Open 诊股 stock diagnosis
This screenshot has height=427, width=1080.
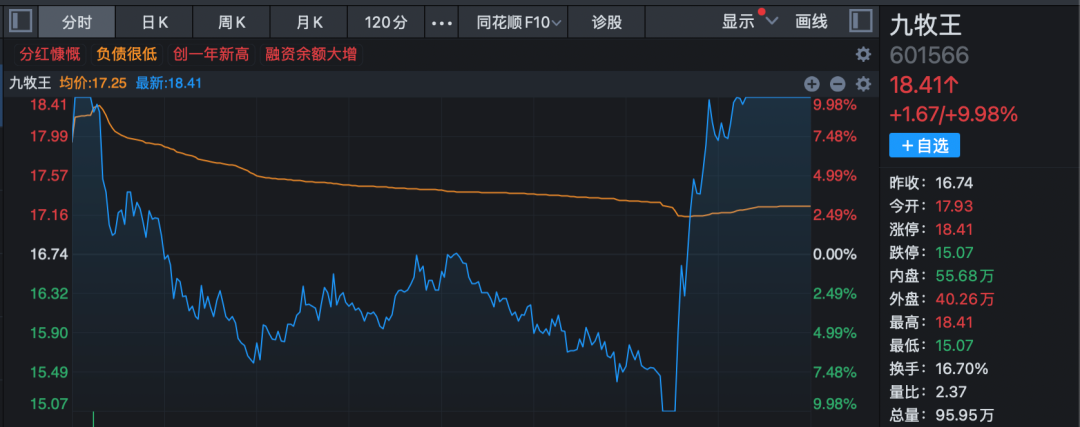(x=607, y=22)
